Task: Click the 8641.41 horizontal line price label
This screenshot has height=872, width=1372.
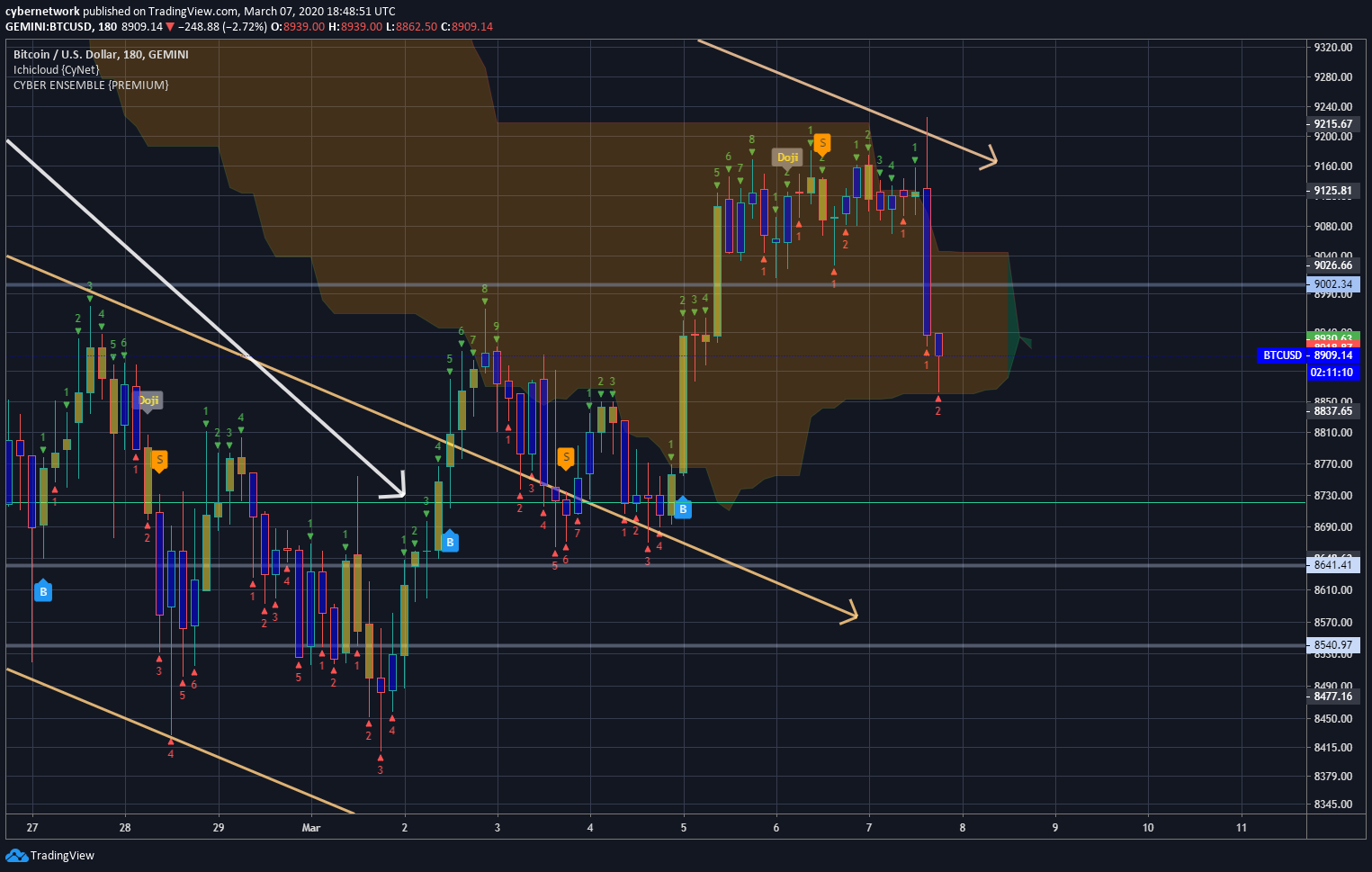Action: point(1332,565)
